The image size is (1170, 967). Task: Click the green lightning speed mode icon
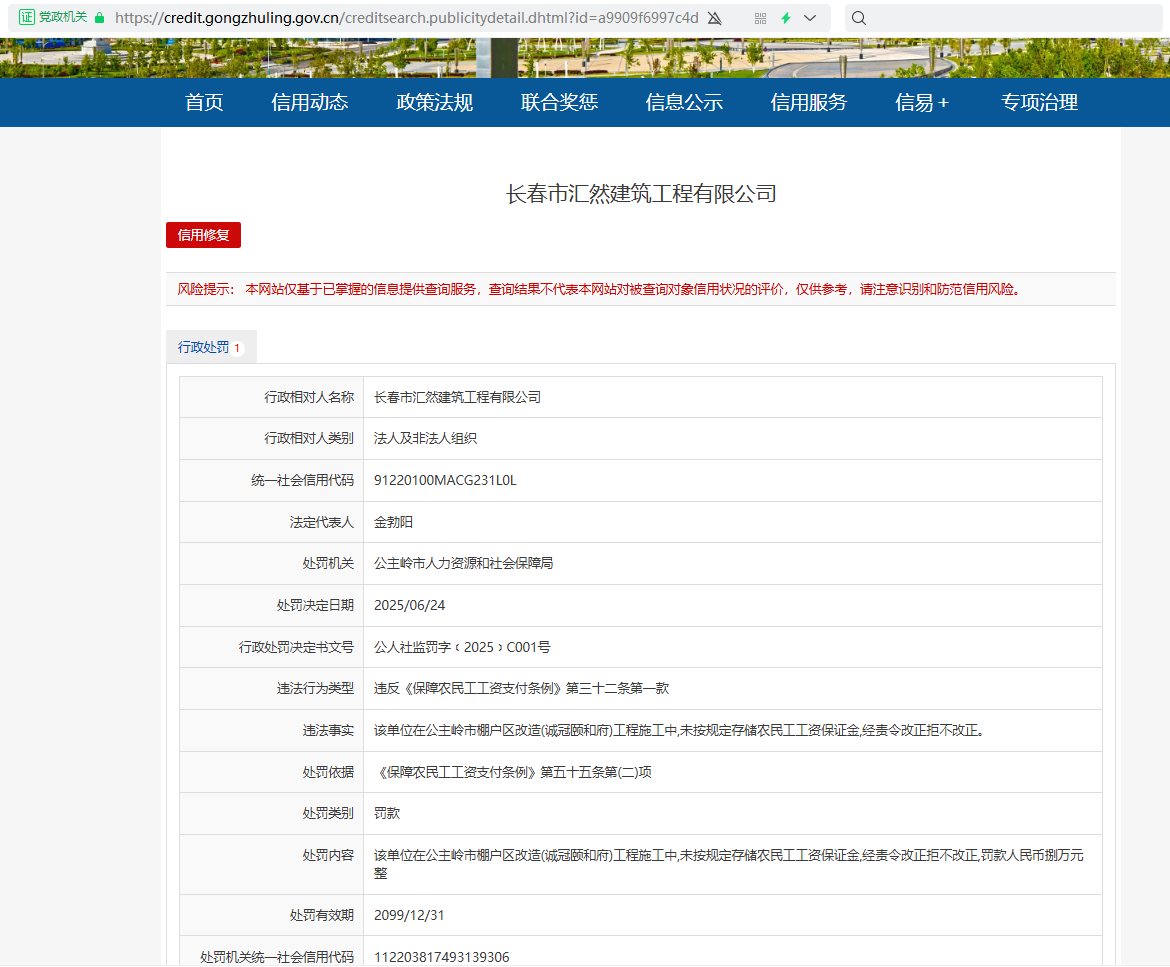[x=786, y=18]
